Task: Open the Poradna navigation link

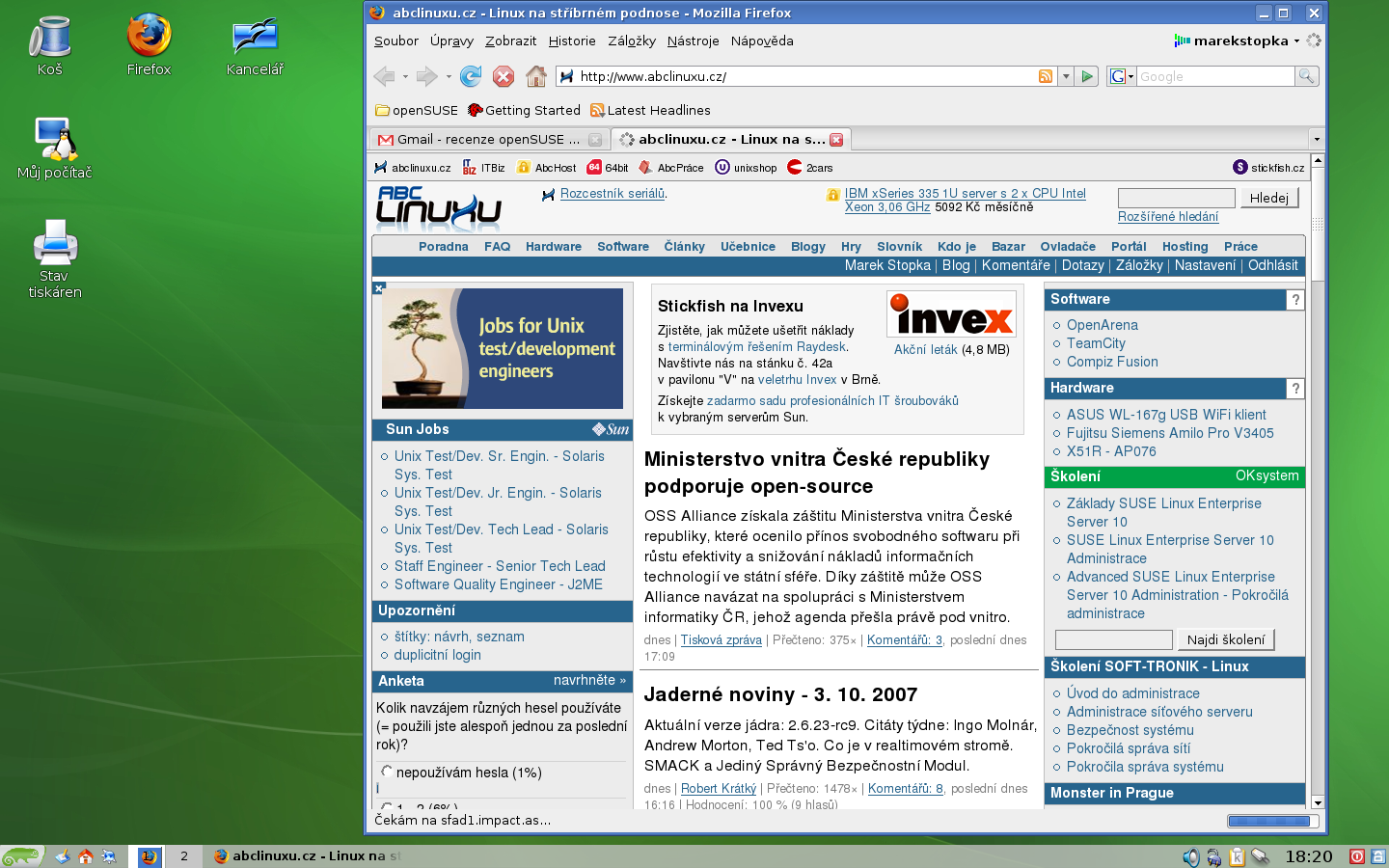Action: (x=444, y=247)
